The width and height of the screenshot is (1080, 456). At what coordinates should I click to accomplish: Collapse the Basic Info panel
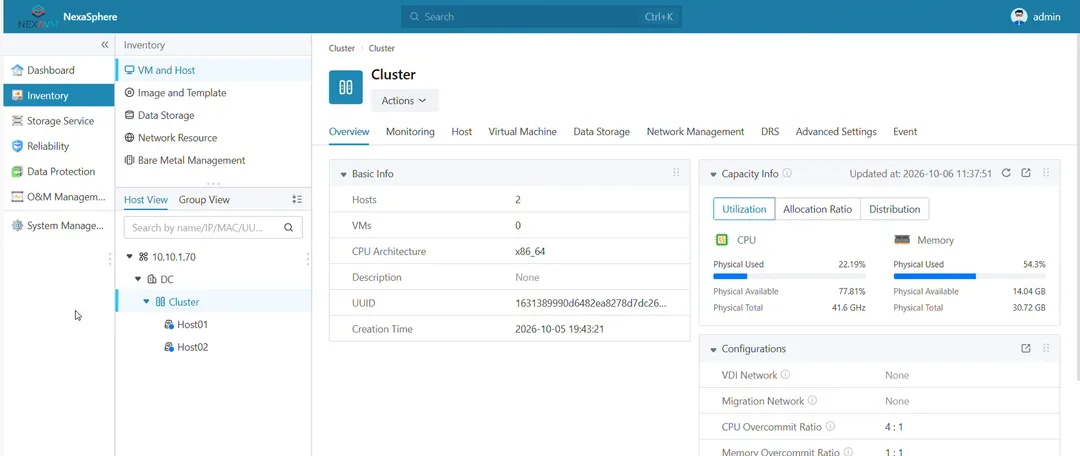coord(343,174)
